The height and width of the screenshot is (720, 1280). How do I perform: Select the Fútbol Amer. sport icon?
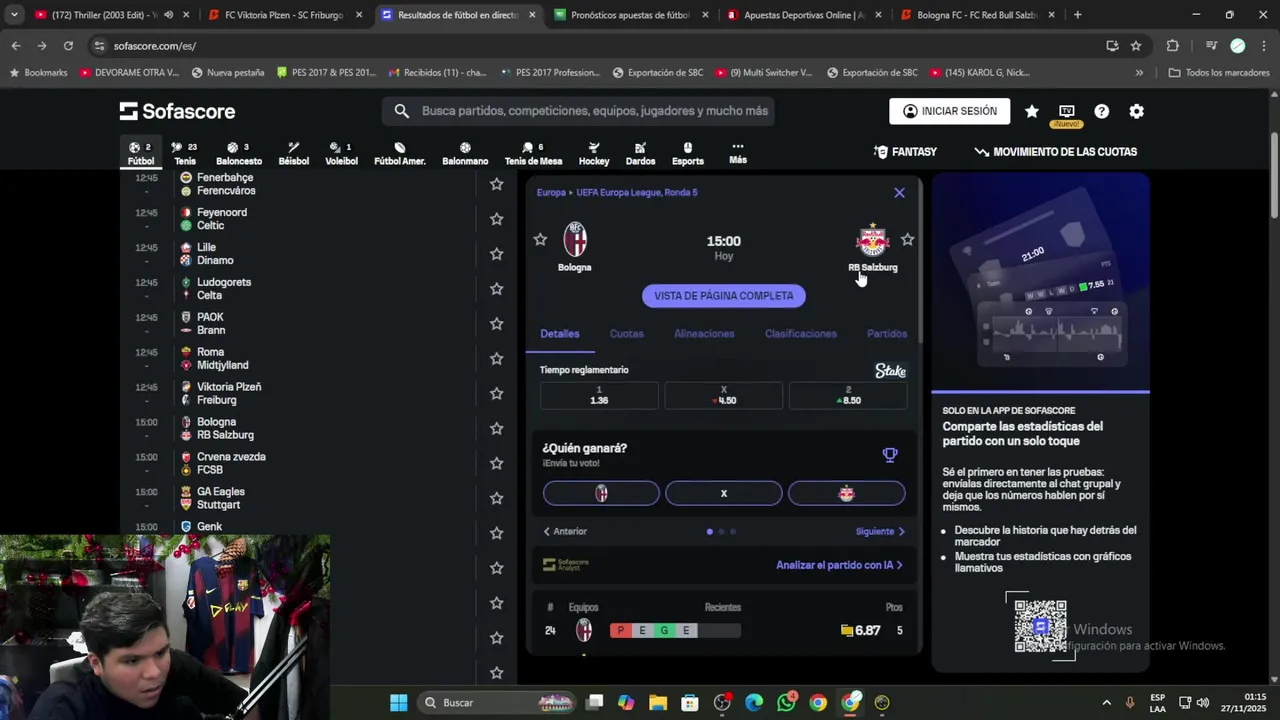tap(400, 153)
